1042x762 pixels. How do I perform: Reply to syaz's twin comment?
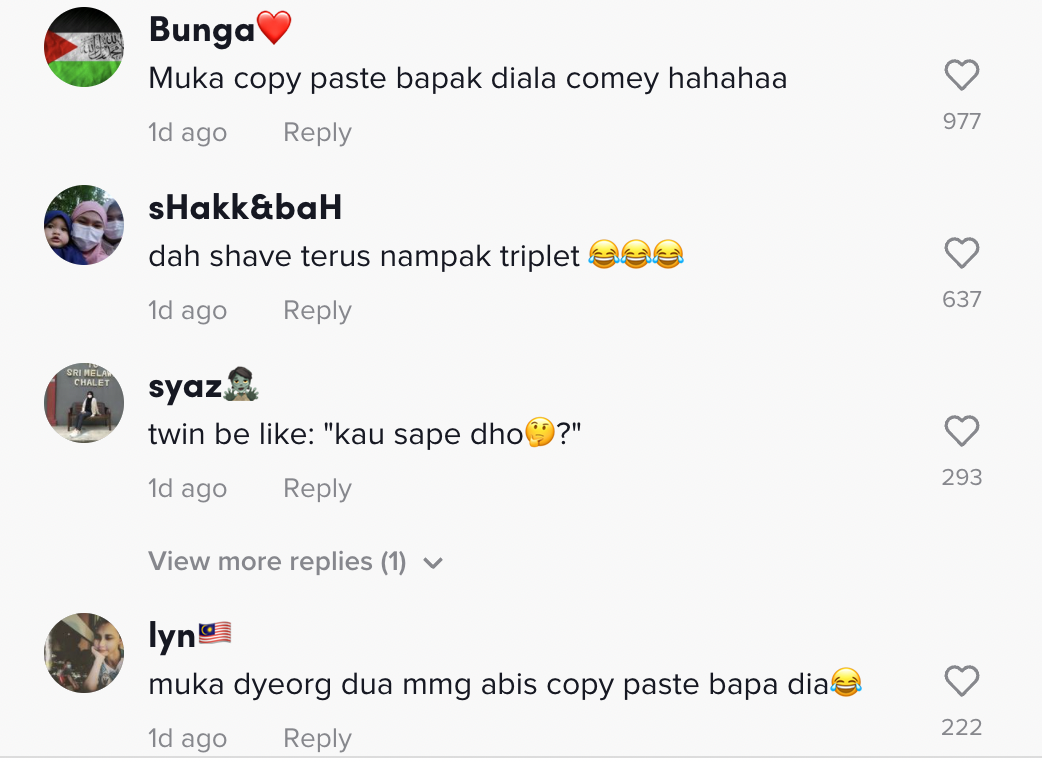pyautogui.click(x=317, y=488)
